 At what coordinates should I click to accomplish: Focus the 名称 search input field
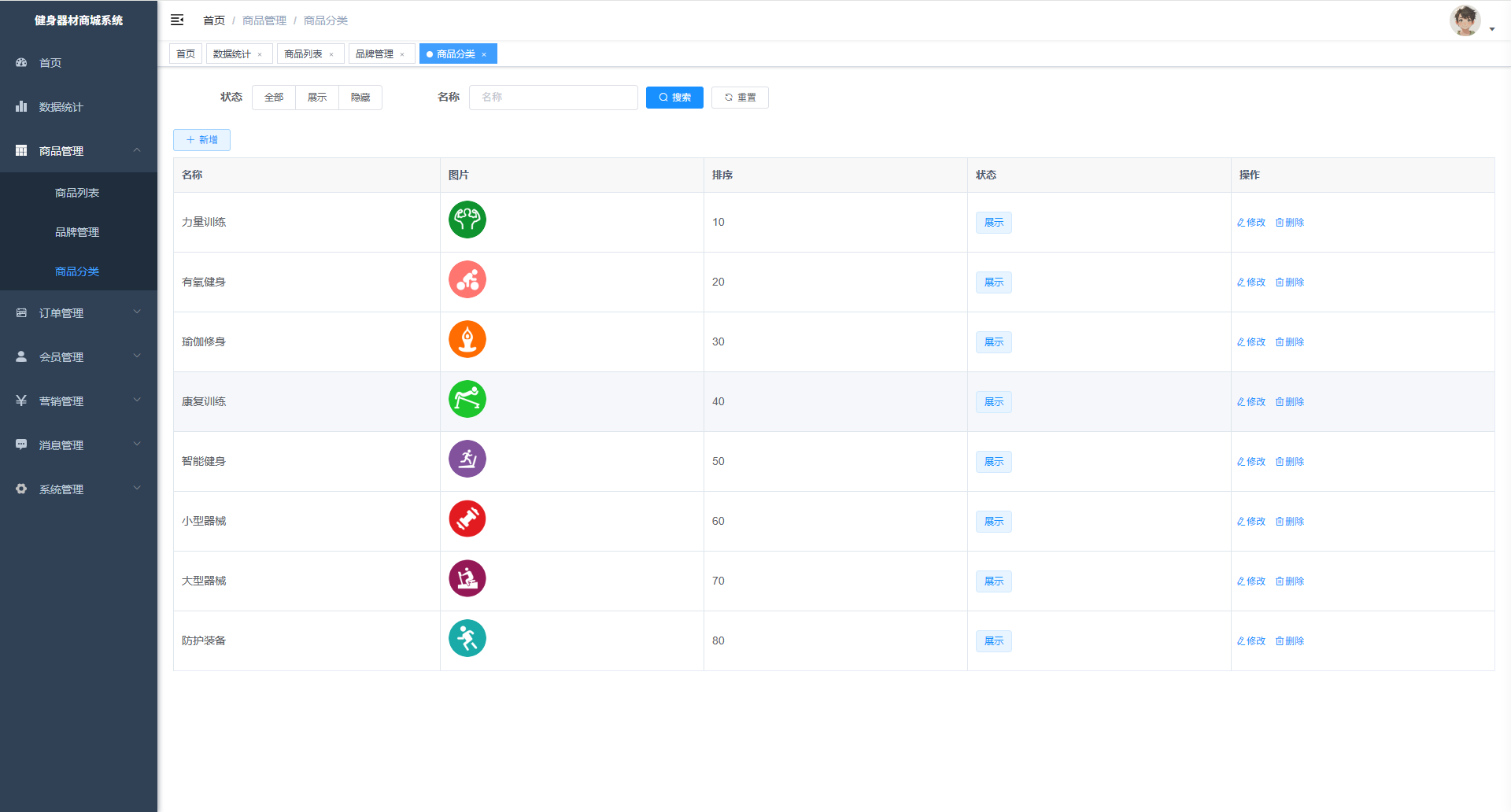click(x=553, y=98)
